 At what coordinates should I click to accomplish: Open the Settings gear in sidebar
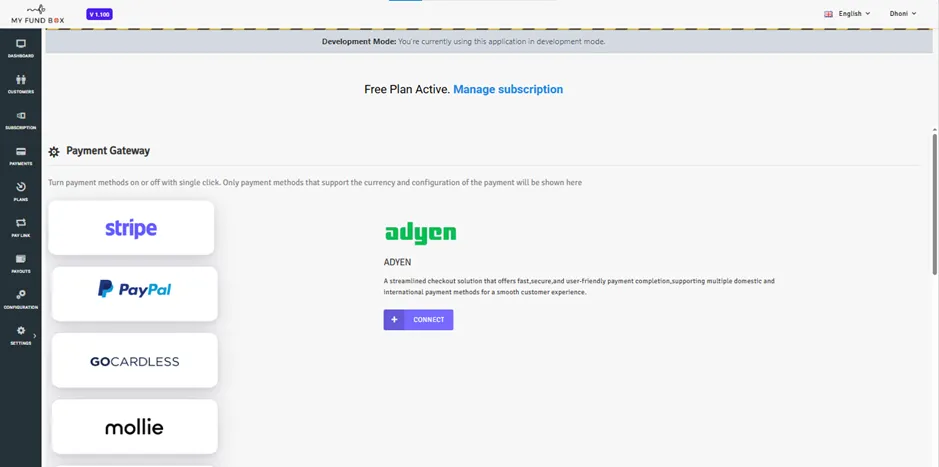tap(21, 330)
